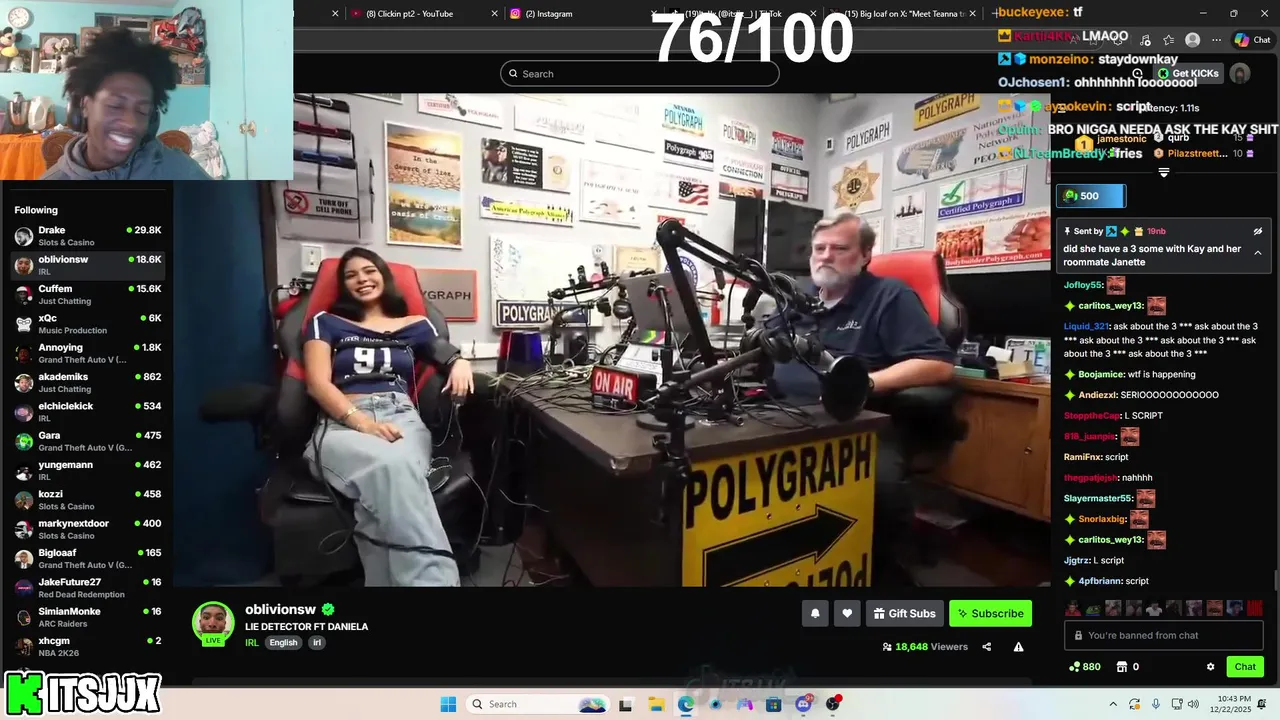Open the Kick profile avatar menu

(1240, 74)
